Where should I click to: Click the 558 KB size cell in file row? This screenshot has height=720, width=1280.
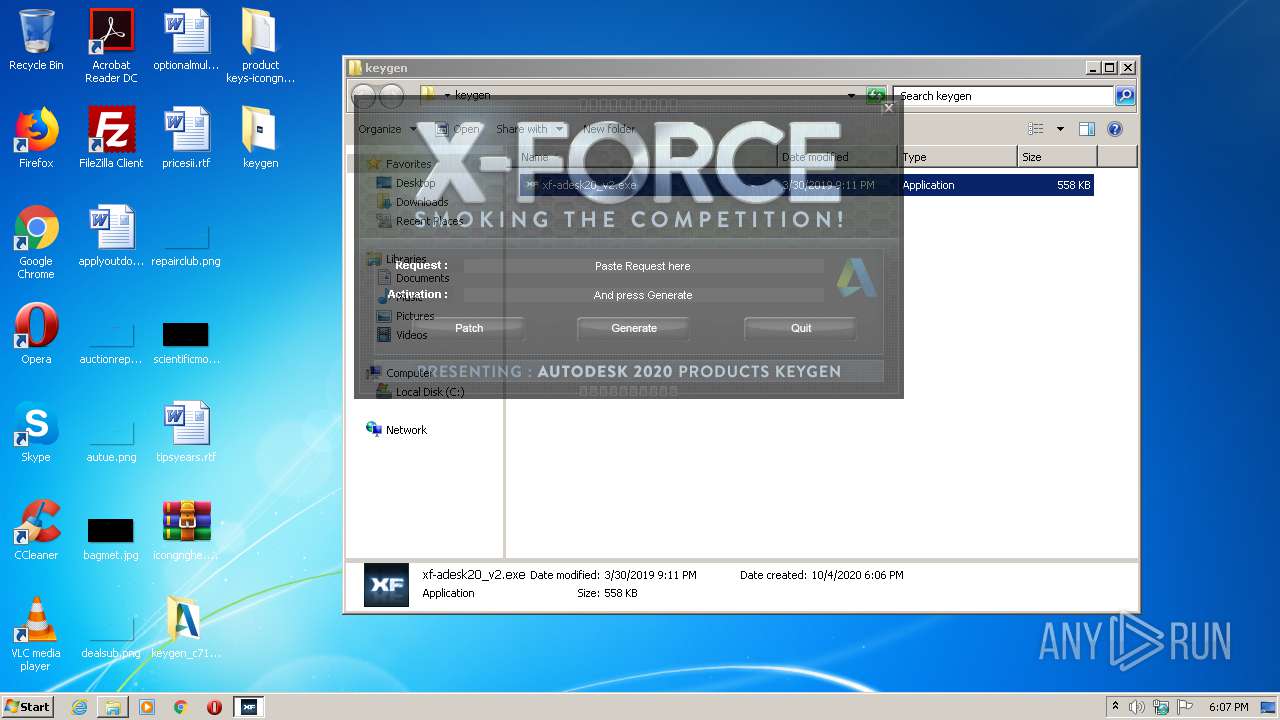point(1073,185)
